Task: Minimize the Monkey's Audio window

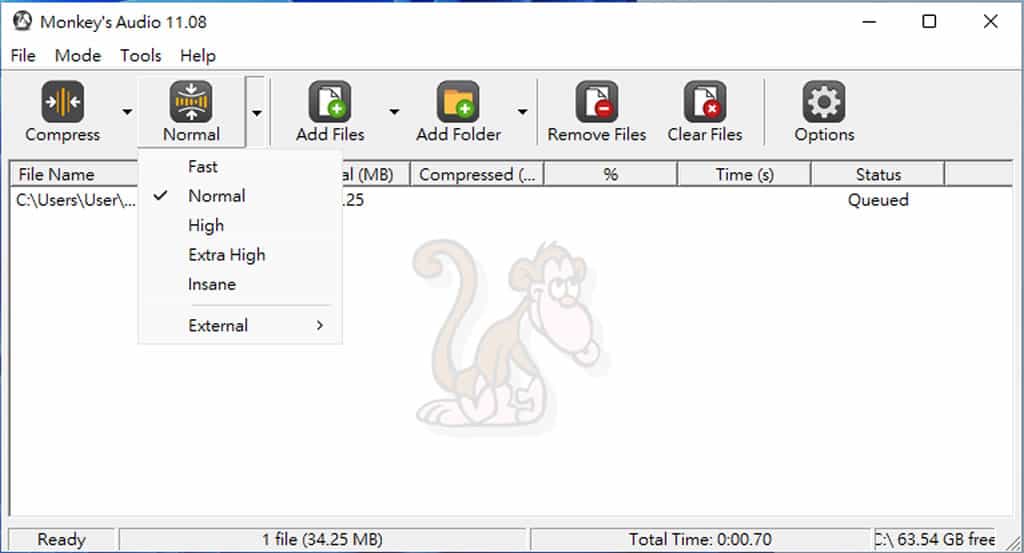Action: click(x=869, y=22)
